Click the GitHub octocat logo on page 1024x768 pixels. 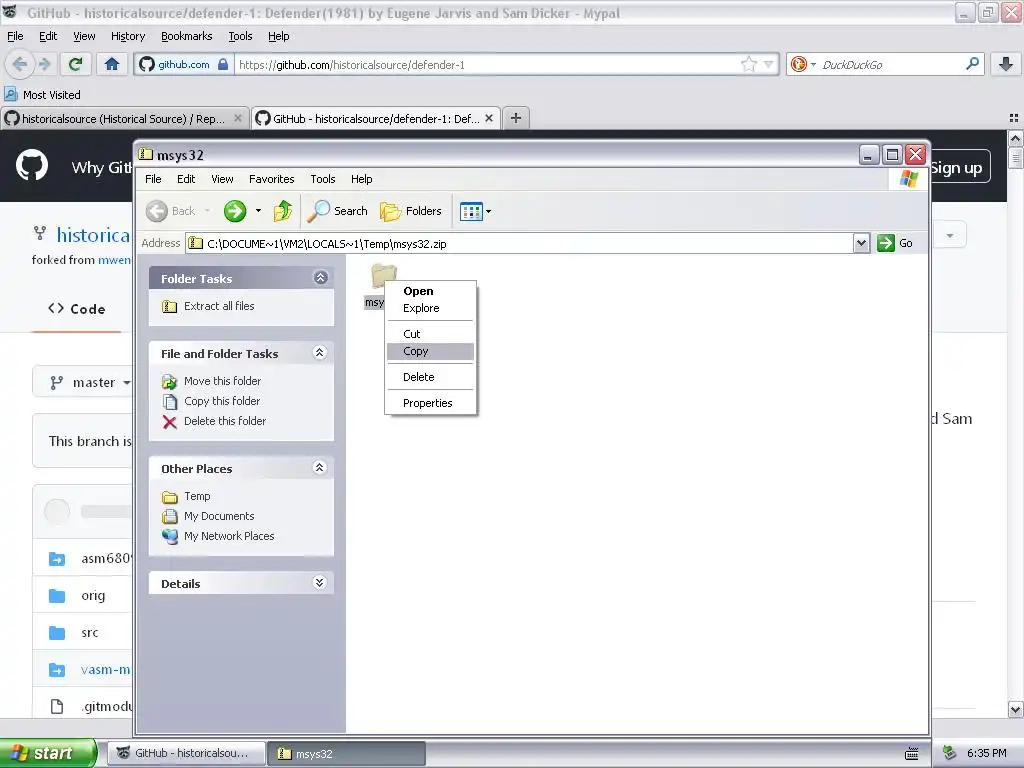(32, 165)
